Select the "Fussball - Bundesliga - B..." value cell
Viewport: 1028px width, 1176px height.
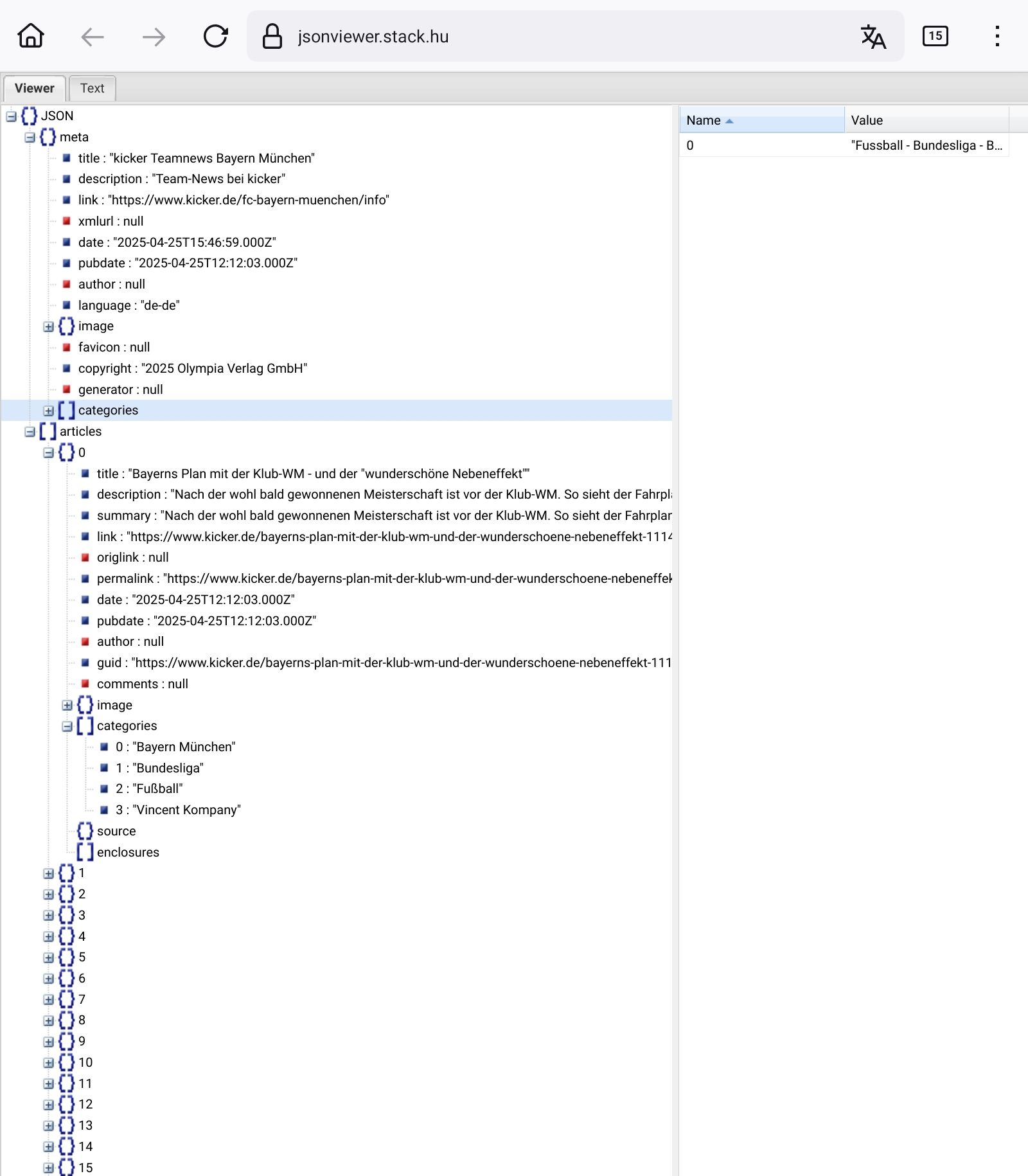926,145
